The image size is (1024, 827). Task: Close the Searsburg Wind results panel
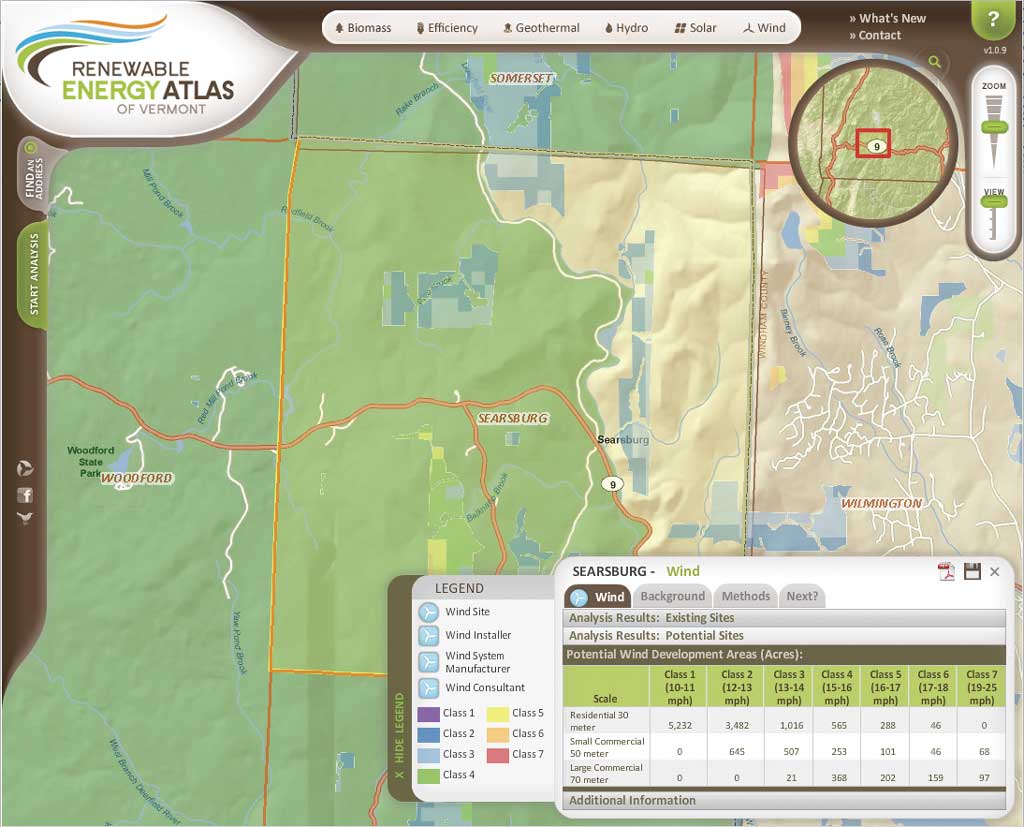pyautogui.click(x=995, y=572)
